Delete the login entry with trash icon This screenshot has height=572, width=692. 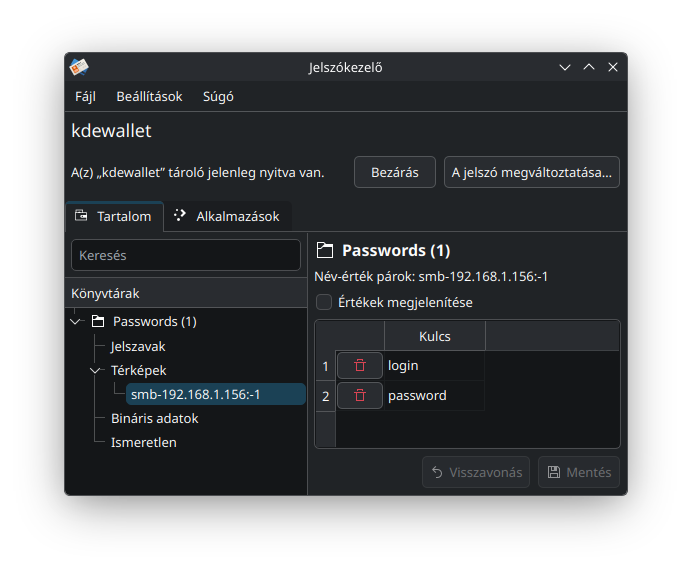(x=360, y=365)
